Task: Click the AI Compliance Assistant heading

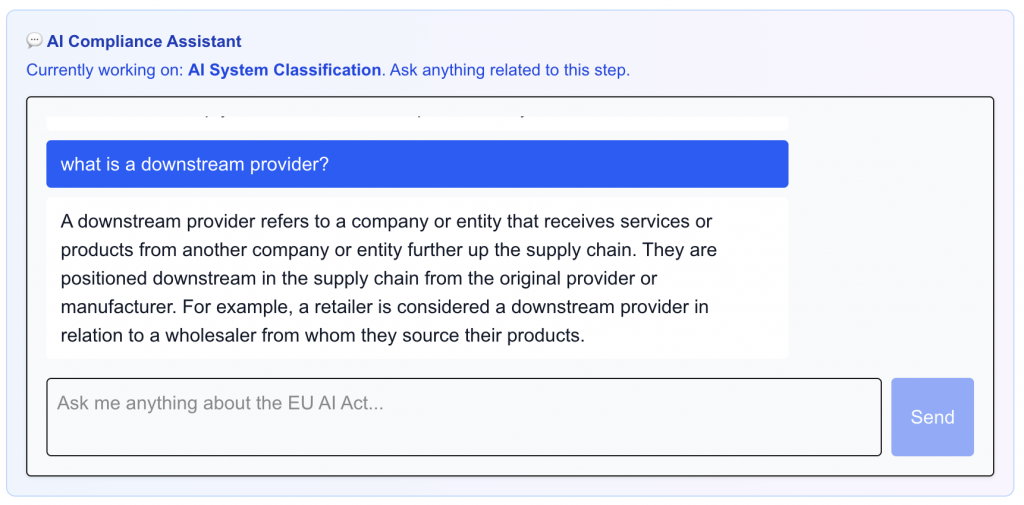Action: [144, 41]
